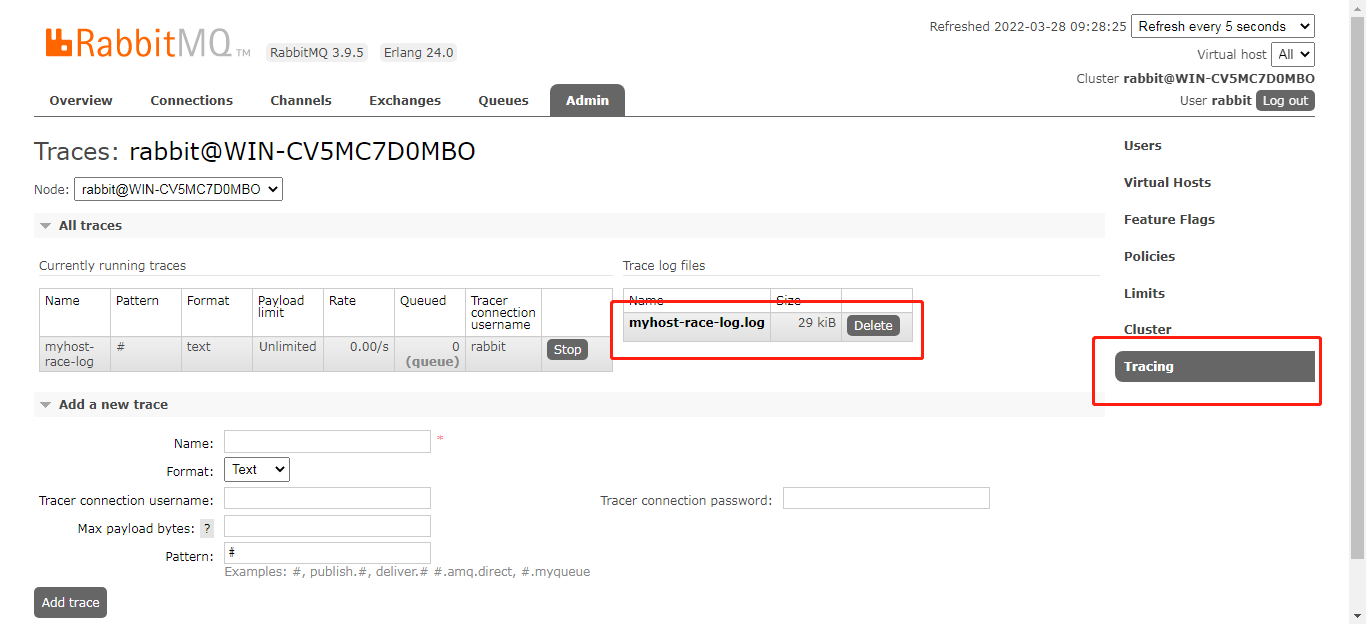Screen dimensions: 1366x624
Task: Open the Node selection dropdown
Action: (178, 188)
